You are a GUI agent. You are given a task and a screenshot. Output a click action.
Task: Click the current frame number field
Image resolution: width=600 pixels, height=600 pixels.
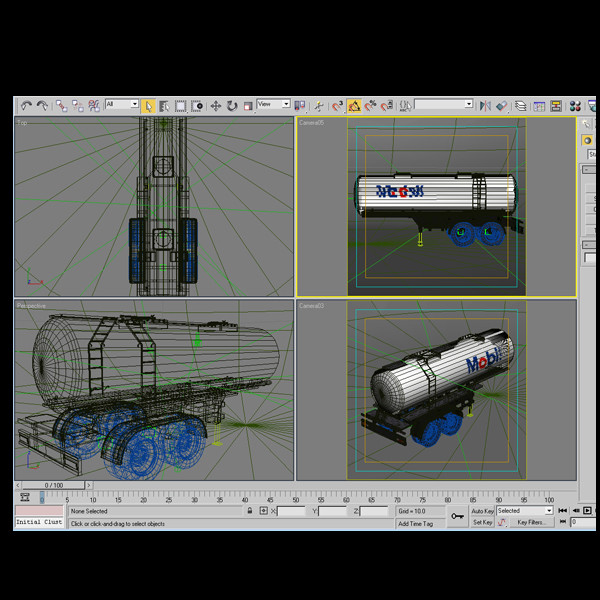point(583,522)
